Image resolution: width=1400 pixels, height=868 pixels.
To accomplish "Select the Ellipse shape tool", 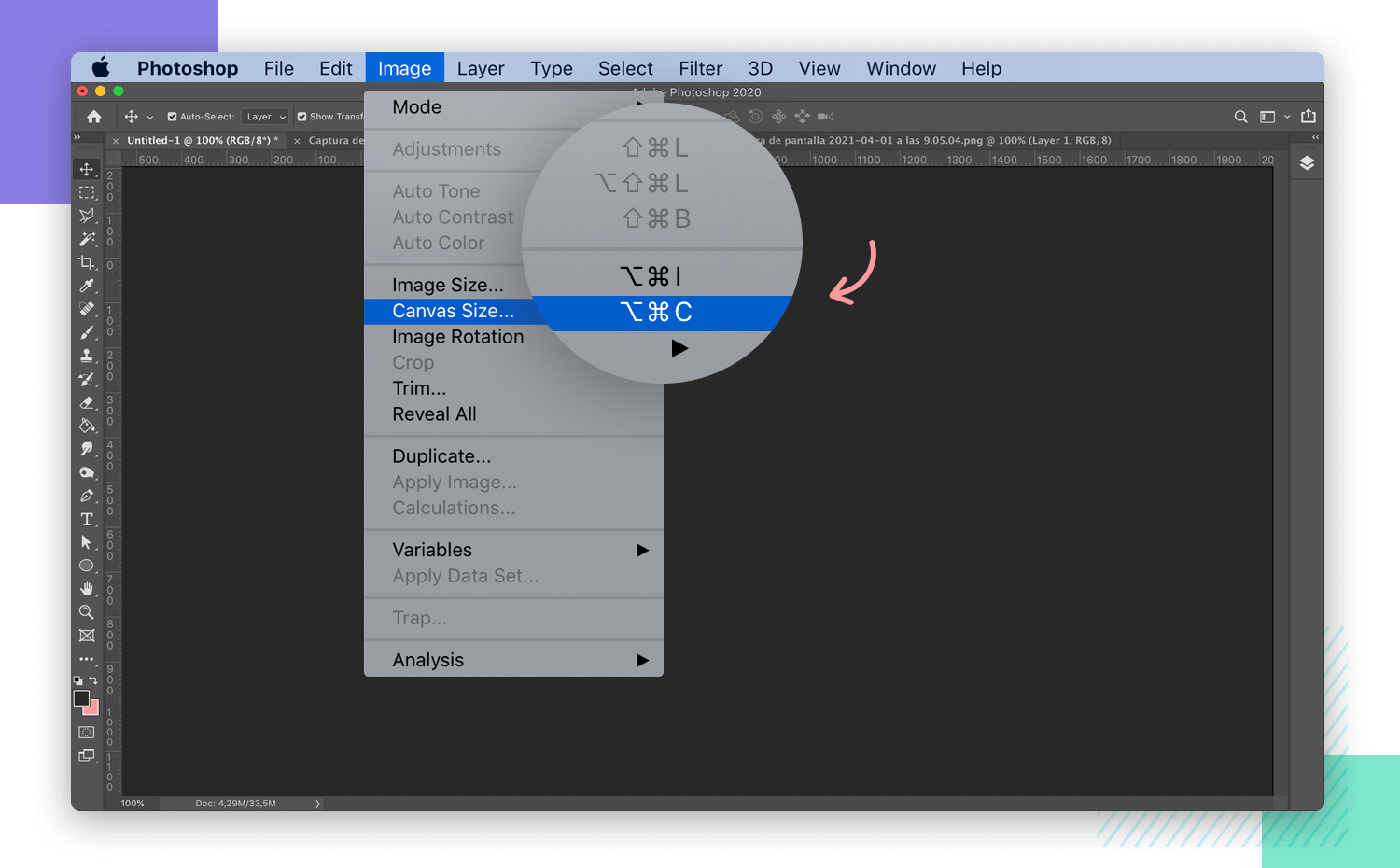I will (87, 566).
